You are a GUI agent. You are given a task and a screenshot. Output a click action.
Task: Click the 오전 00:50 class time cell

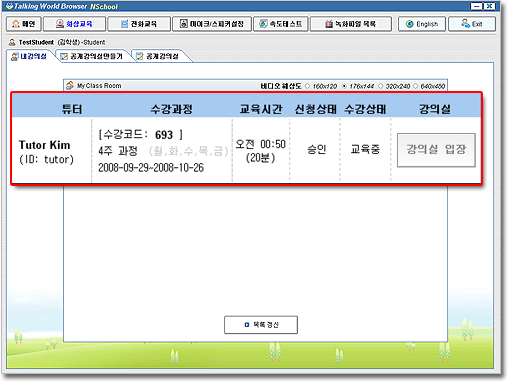coord(261,151)
